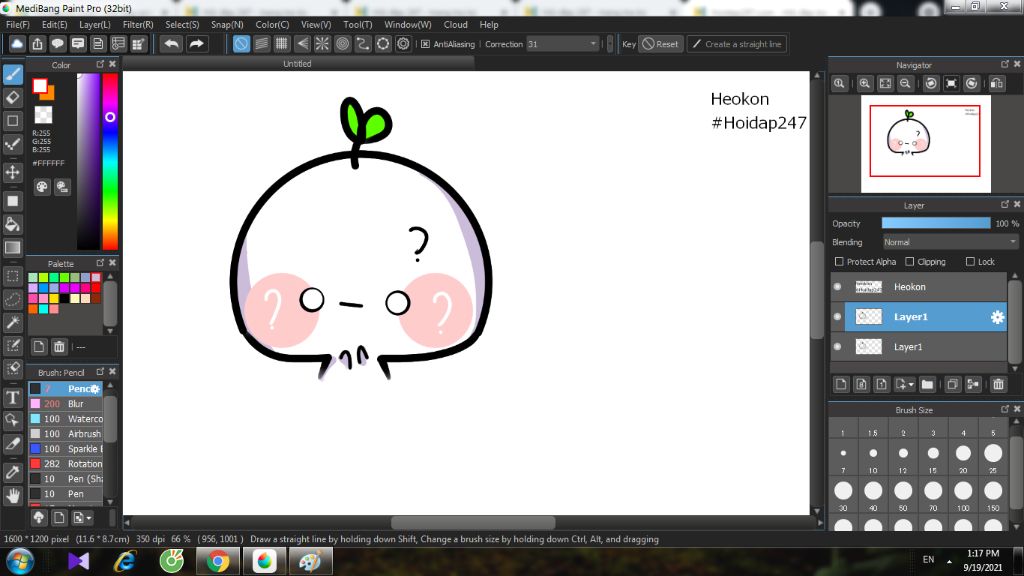Enable the radial snap
Viewport: 1024px width, 576px height.
pyautogui.click(x=322, y=44)
